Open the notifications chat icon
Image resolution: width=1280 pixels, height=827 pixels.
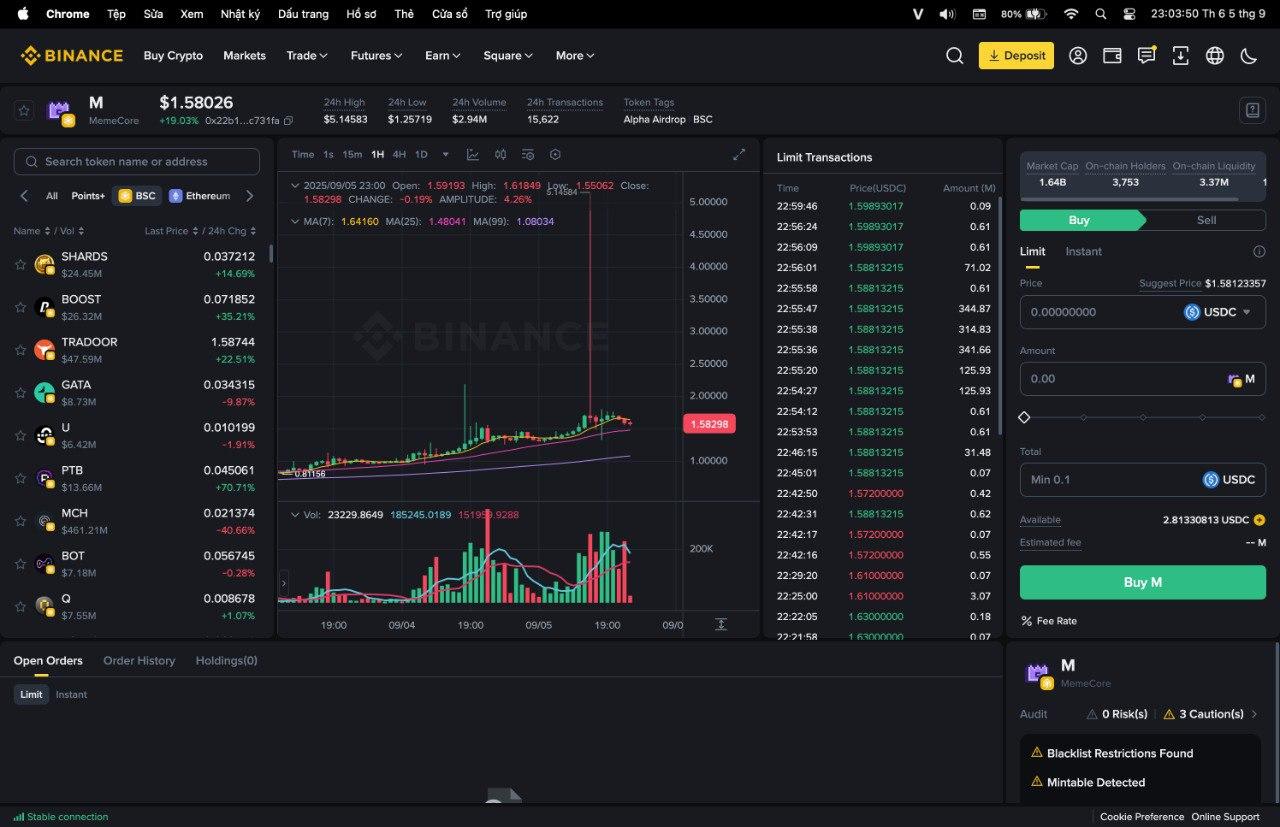[x=1146, y=56]
